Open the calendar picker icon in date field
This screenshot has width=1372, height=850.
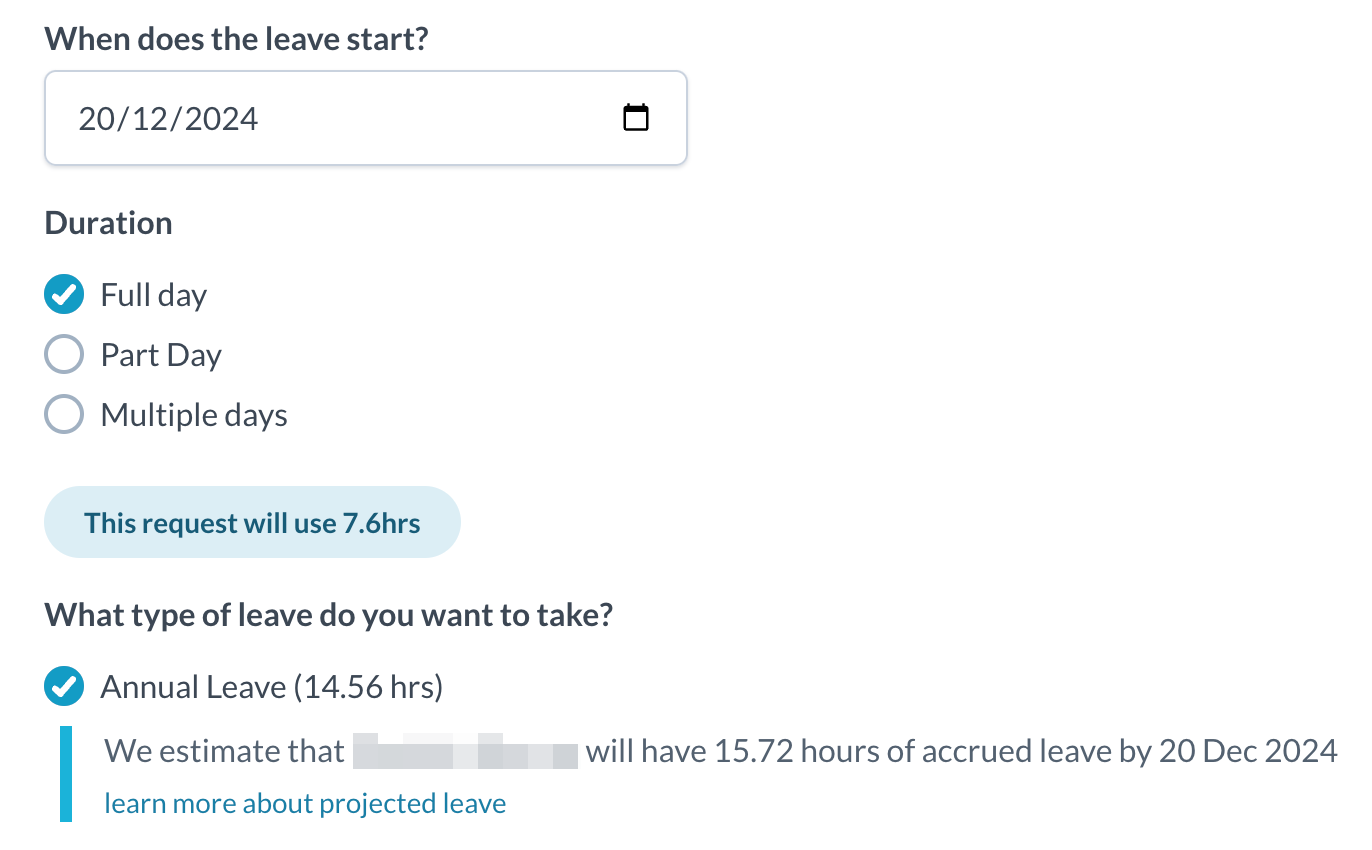pos(636,118)
